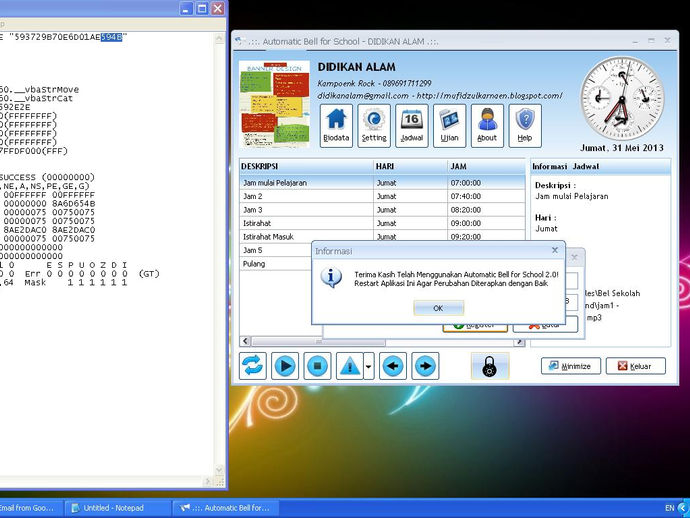Viewport: 690px width, 518px height.
Task: Select the 'Istirahat Masuk' schedule row
Action: click(x=382, y=236)
